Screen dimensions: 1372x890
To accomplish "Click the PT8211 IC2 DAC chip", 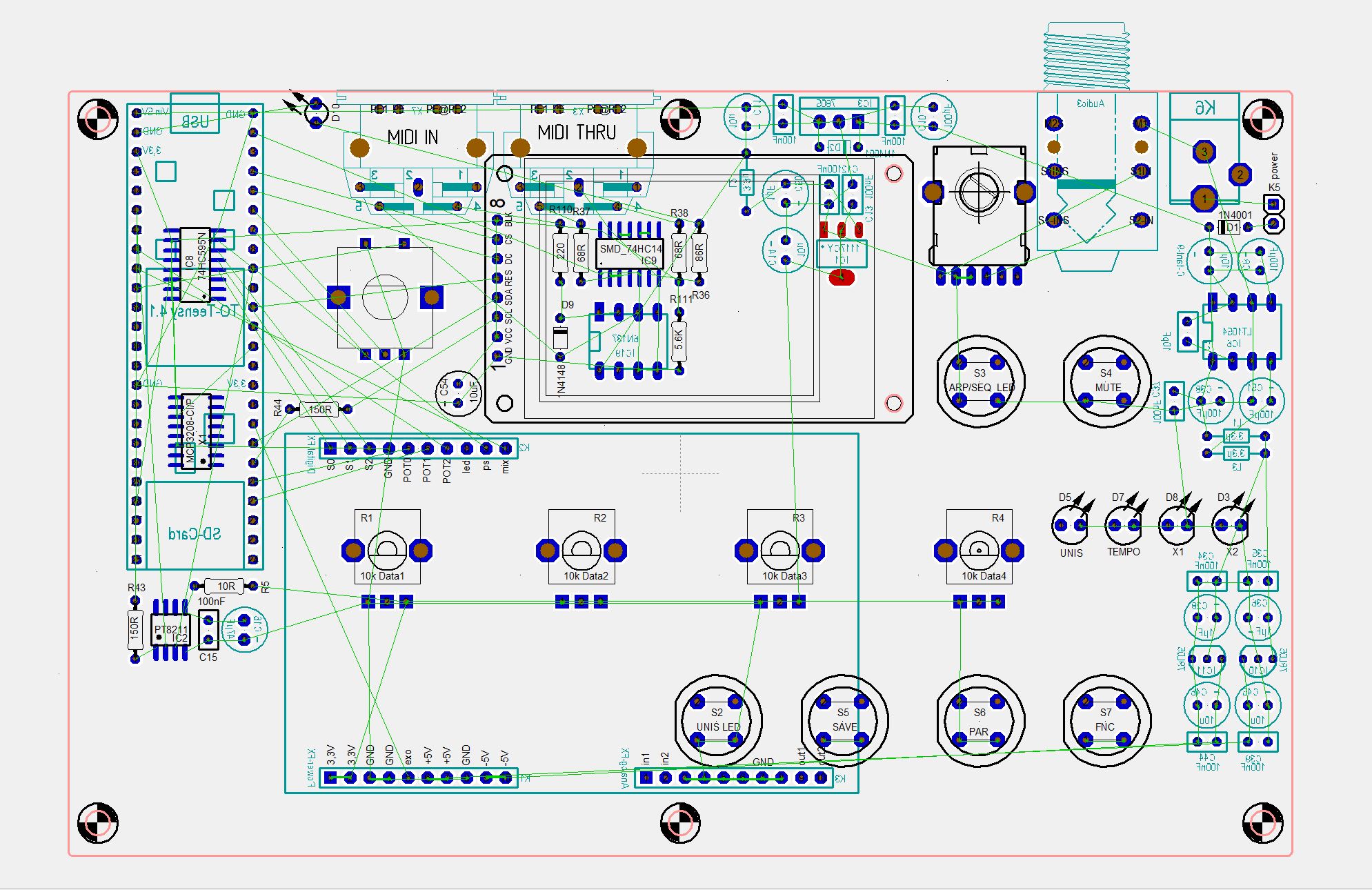I will coord(170,629).
